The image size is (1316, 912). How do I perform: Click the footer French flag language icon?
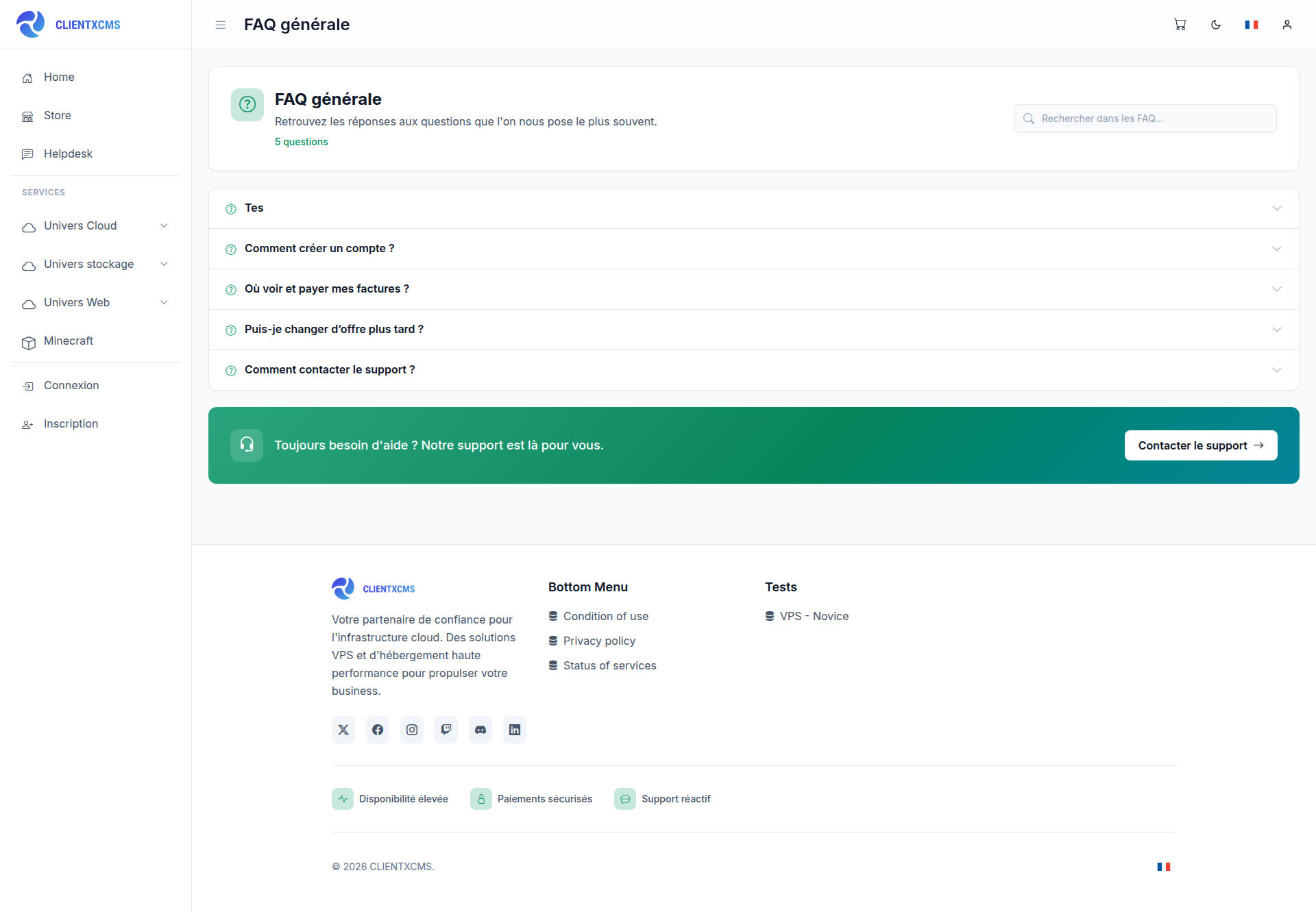(1164, 867)
